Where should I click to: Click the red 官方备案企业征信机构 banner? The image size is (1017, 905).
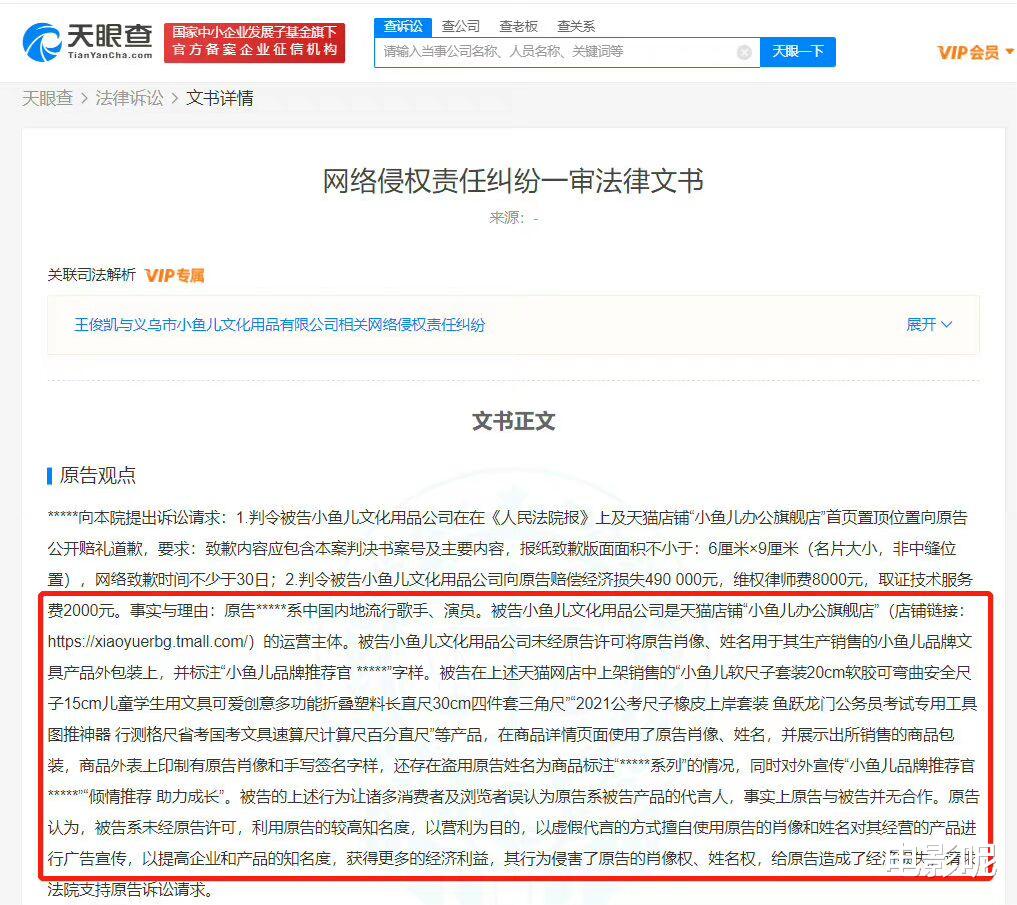(x=254, y=42)
